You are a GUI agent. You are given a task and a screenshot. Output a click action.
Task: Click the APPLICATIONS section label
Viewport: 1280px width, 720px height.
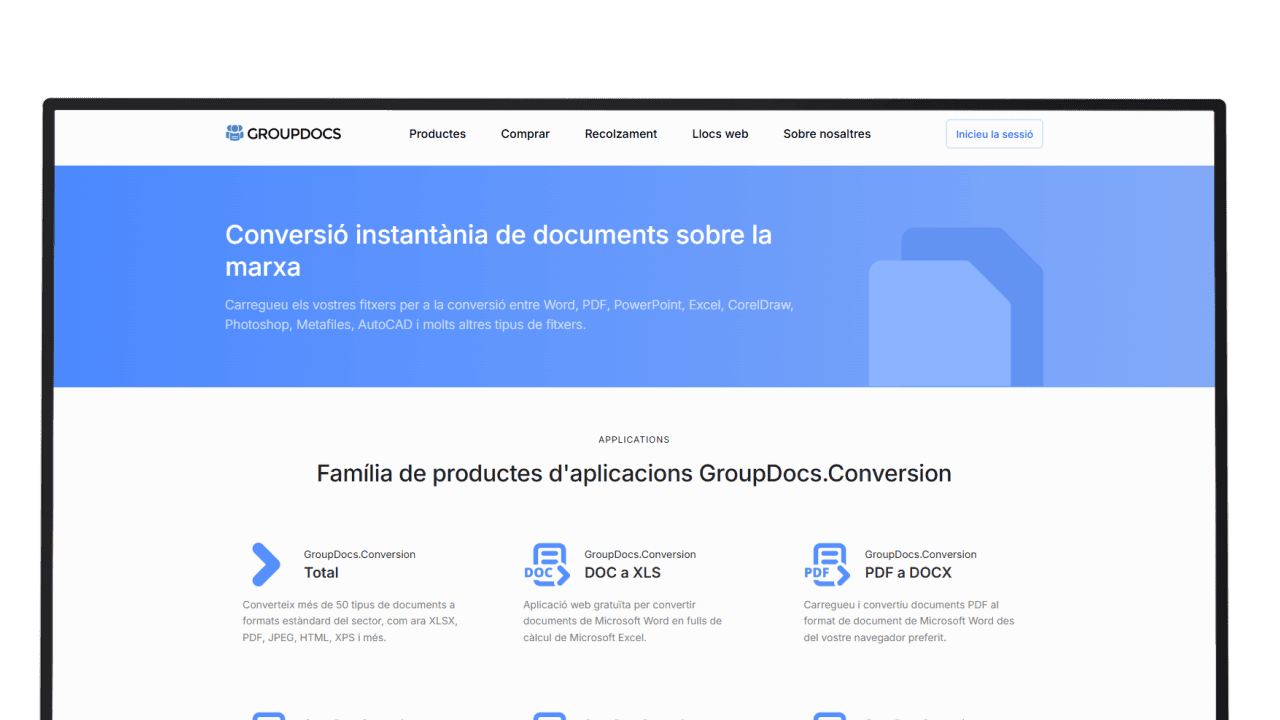point(634,440)
